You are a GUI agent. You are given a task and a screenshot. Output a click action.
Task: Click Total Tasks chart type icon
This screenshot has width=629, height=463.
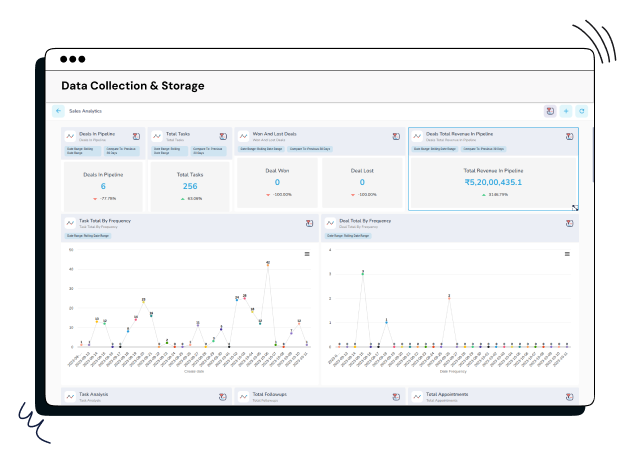[x=157, y=136]
